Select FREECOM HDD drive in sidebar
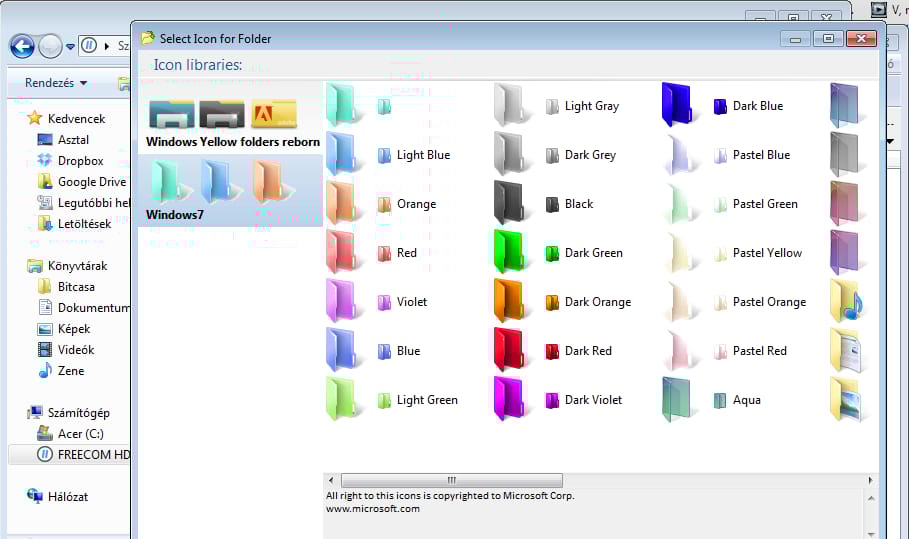This screenshot has width=909, height=539. [x=70, y=454]
